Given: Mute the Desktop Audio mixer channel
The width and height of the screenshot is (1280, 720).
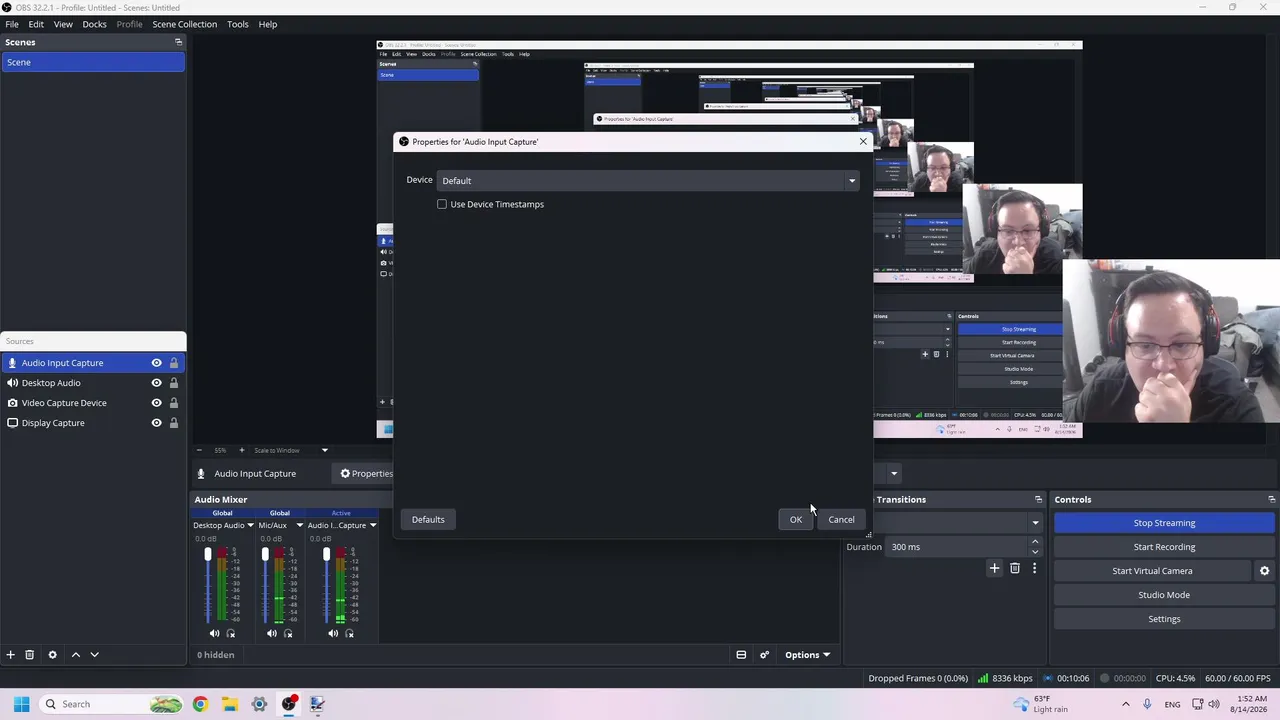Looking at the screenshot, I should click(x=214, y=633).
